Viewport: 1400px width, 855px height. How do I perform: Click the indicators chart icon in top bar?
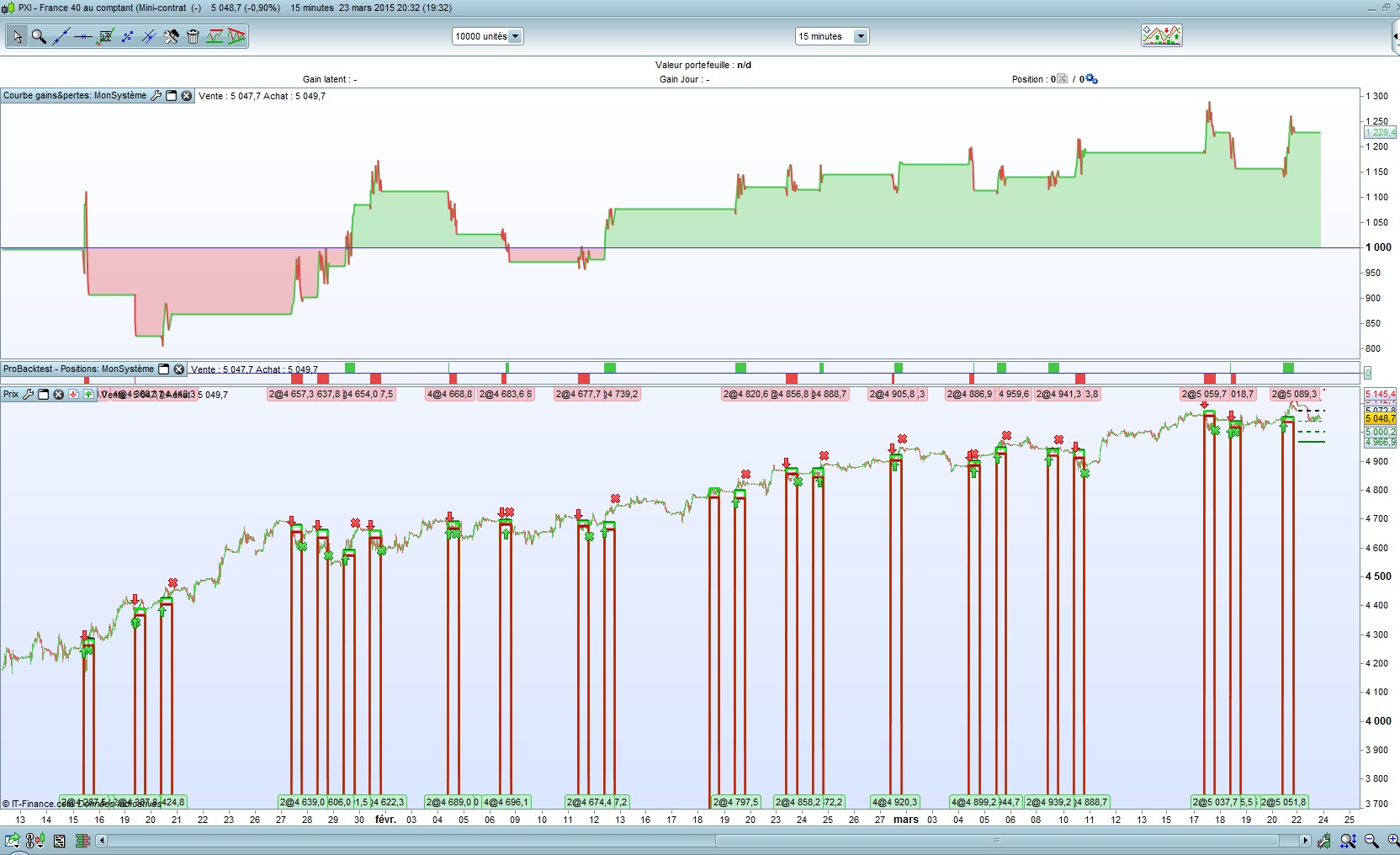tap(1161, 35)
